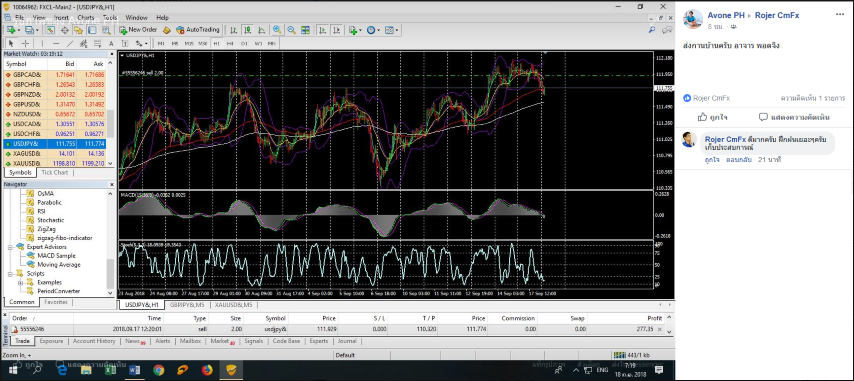Image resolution: width=854 pixels, height=381 pixels.
Task: Open the File menu
Action: [19, 17]
